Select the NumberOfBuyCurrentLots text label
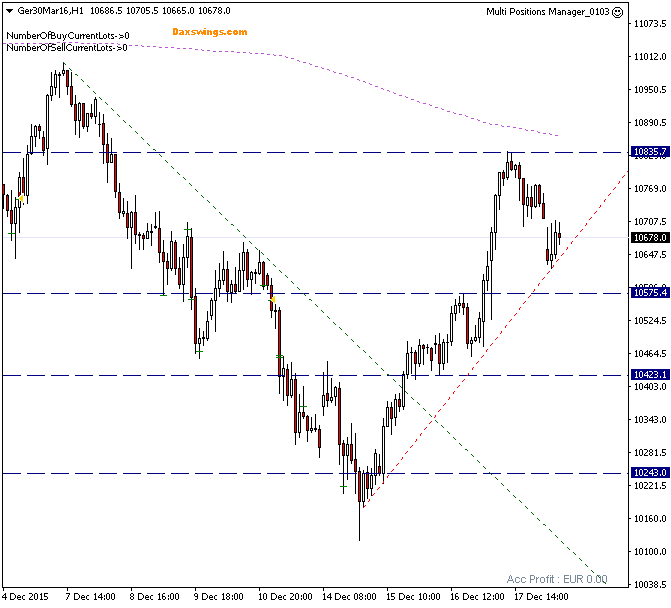 (x=68, y=36)
